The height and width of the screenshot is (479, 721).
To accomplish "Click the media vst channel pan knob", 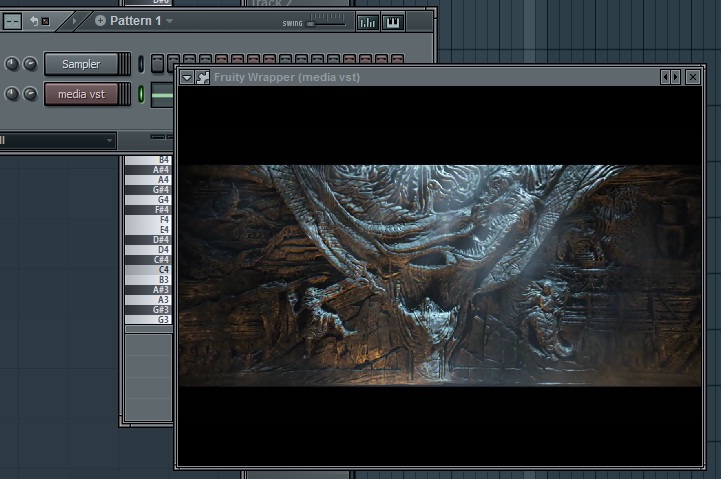I will pos(11,94).
